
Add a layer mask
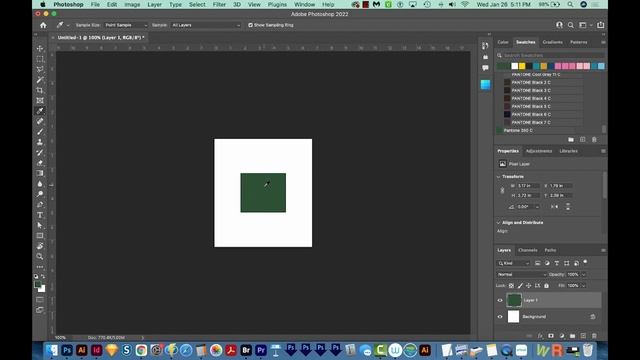click(551, 336)
